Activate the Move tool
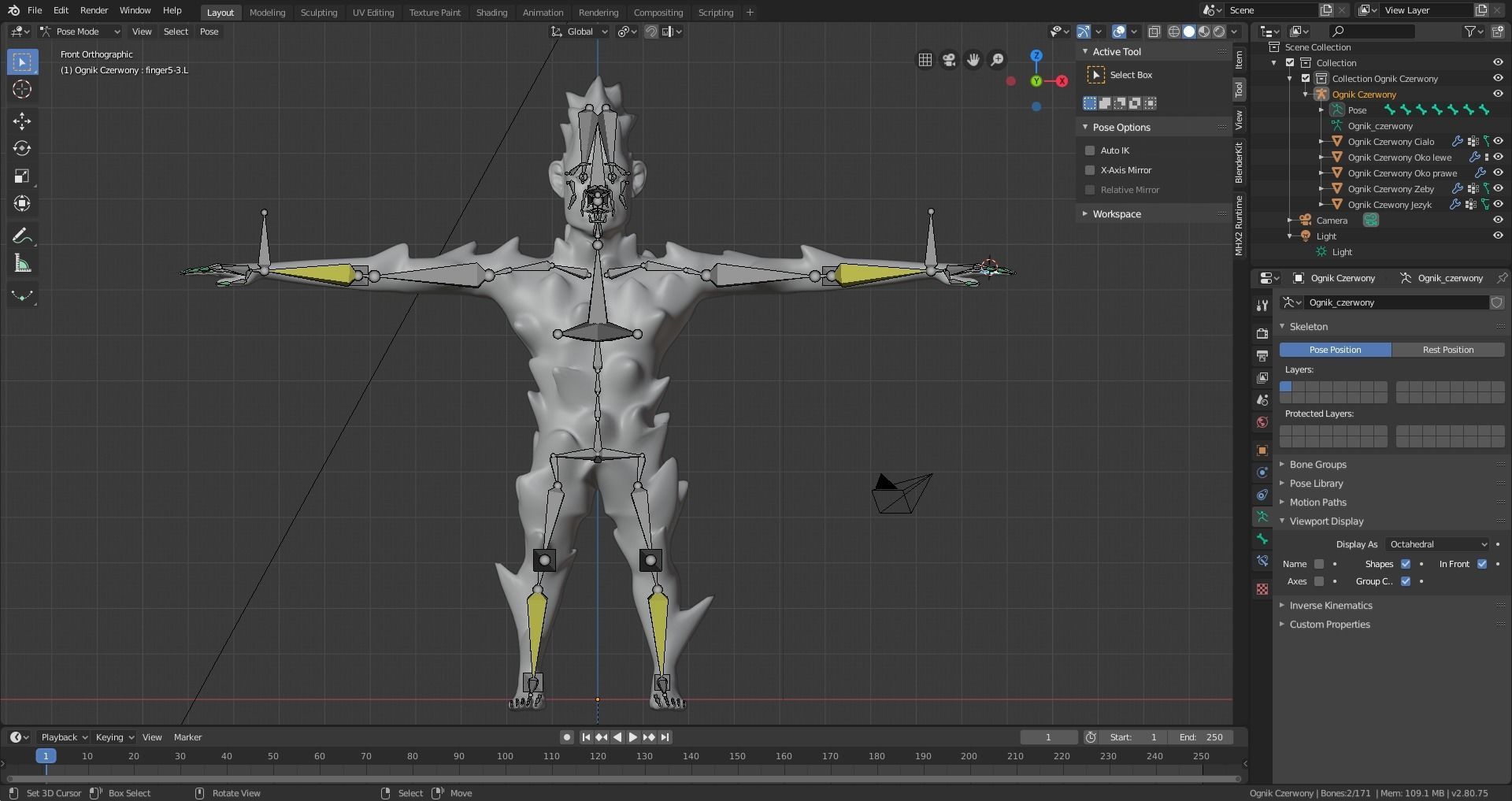Image resolution: width=1512 pixels, height=801 pixels. coord(22,121)
